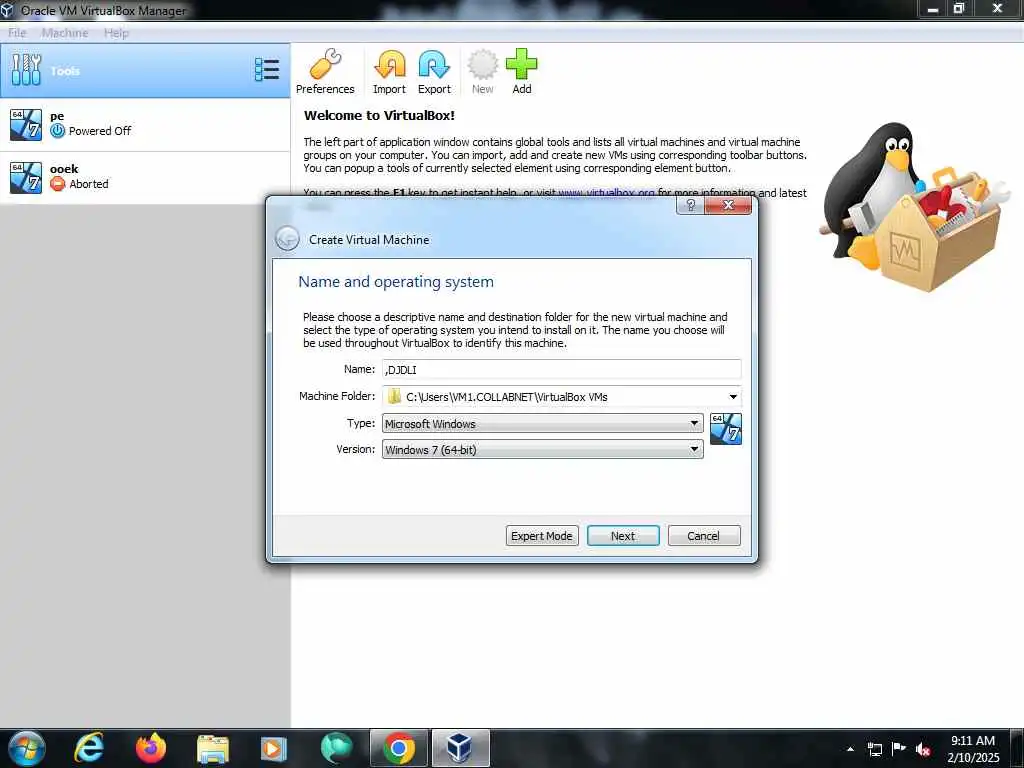Viewport: 1024px width, 768px height.
Task: Show hidden system tray icons
Action: (850, 749)
